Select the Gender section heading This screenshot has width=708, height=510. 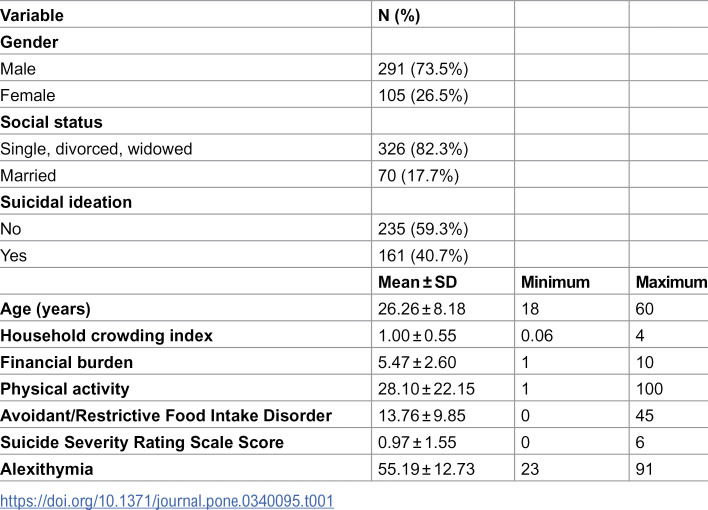pyautogui.click(x=29, y=42)
